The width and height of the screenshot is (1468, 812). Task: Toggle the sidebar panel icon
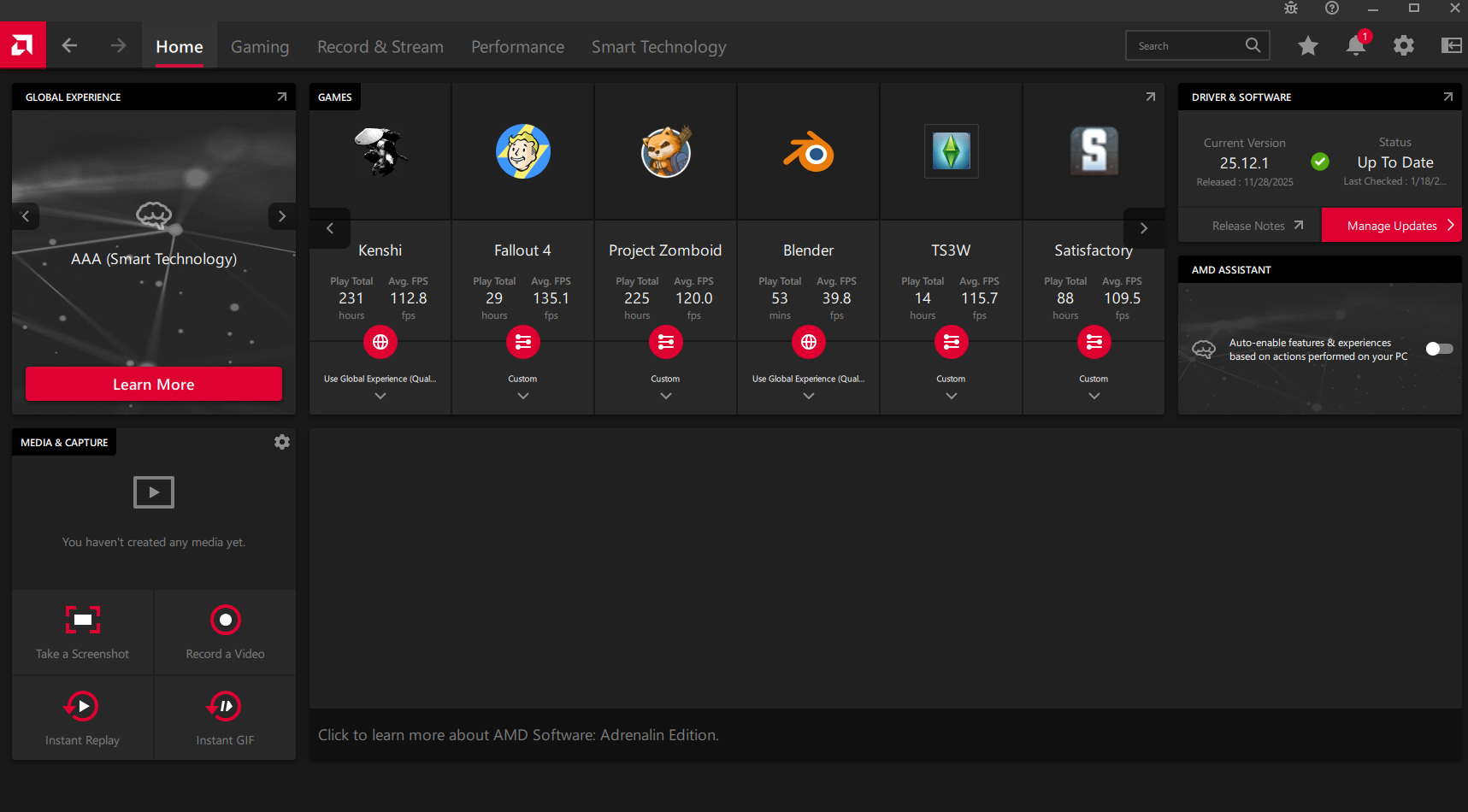point(1452,45)
